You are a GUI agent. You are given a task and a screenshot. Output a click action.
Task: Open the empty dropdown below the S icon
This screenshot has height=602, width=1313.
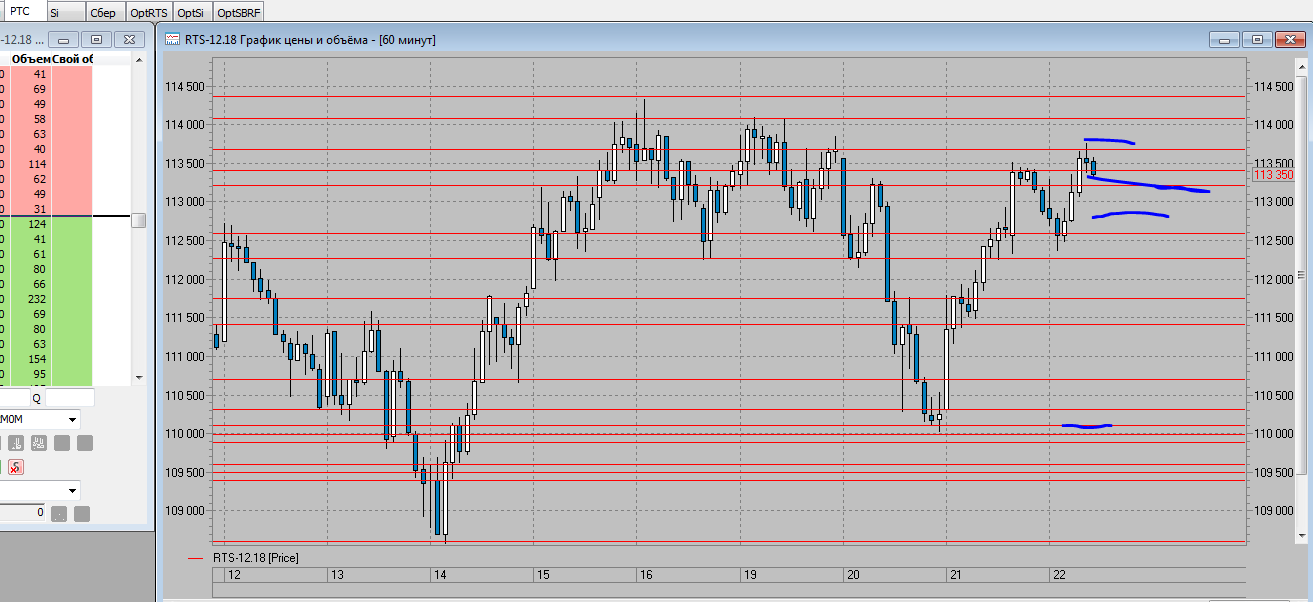73,491
